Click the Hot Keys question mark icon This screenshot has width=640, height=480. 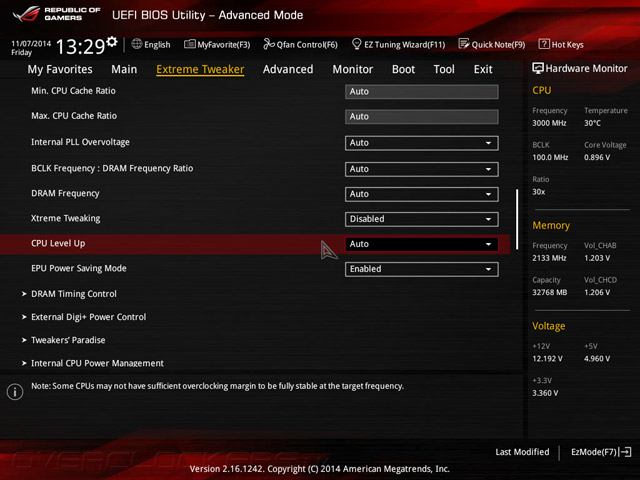pyautogui.click(x=544, y=44)
